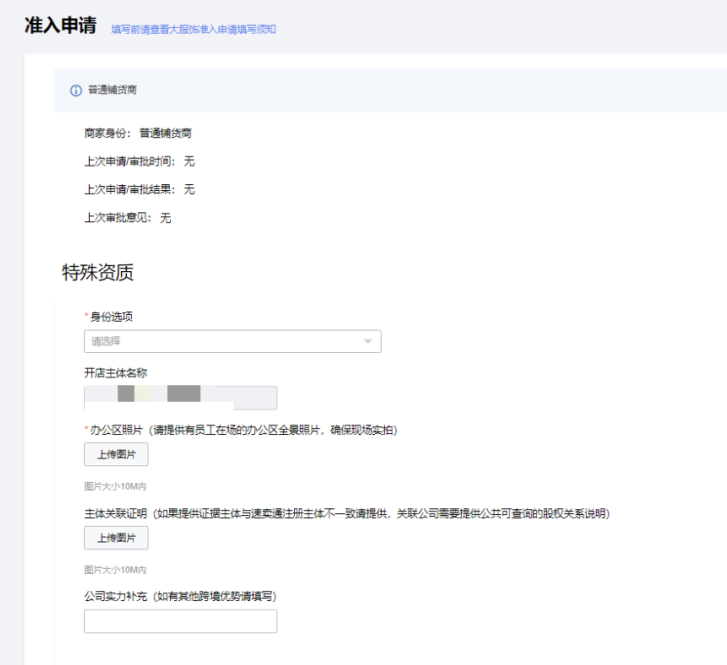Select the 普通铺货商 banner text
This screenshot has height=665, width=727.
(112, 90)
